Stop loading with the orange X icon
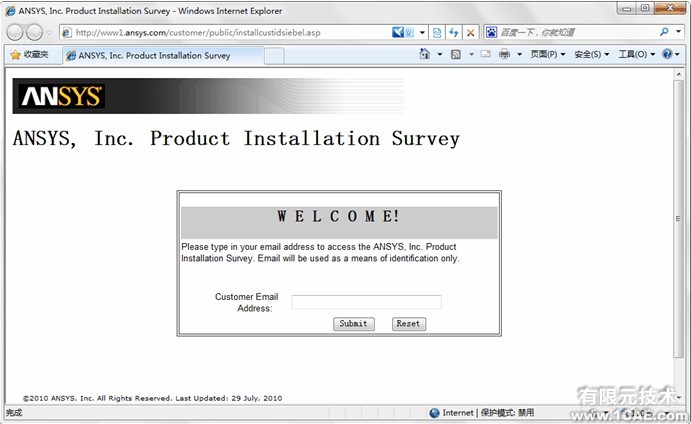This screenshot has height=424, width=691. [470, 33]
